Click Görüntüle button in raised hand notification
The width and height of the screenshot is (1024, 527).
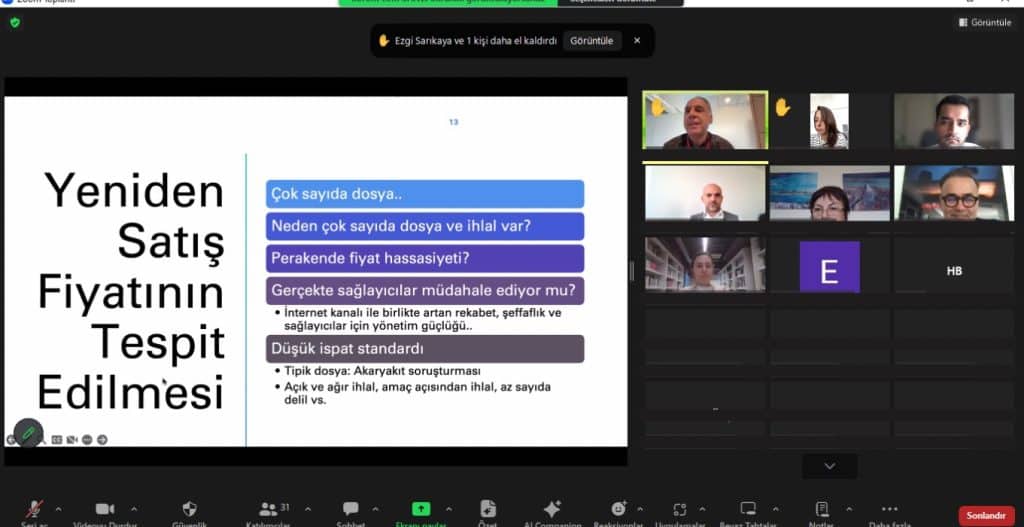(592, 41)
